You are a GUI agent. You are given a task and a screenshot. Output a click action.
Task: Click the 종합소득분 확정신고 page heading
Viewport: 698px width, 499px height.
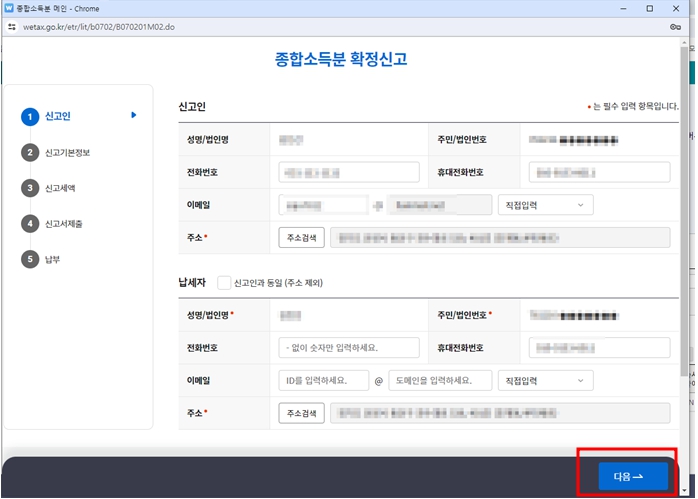coord(341,59)
